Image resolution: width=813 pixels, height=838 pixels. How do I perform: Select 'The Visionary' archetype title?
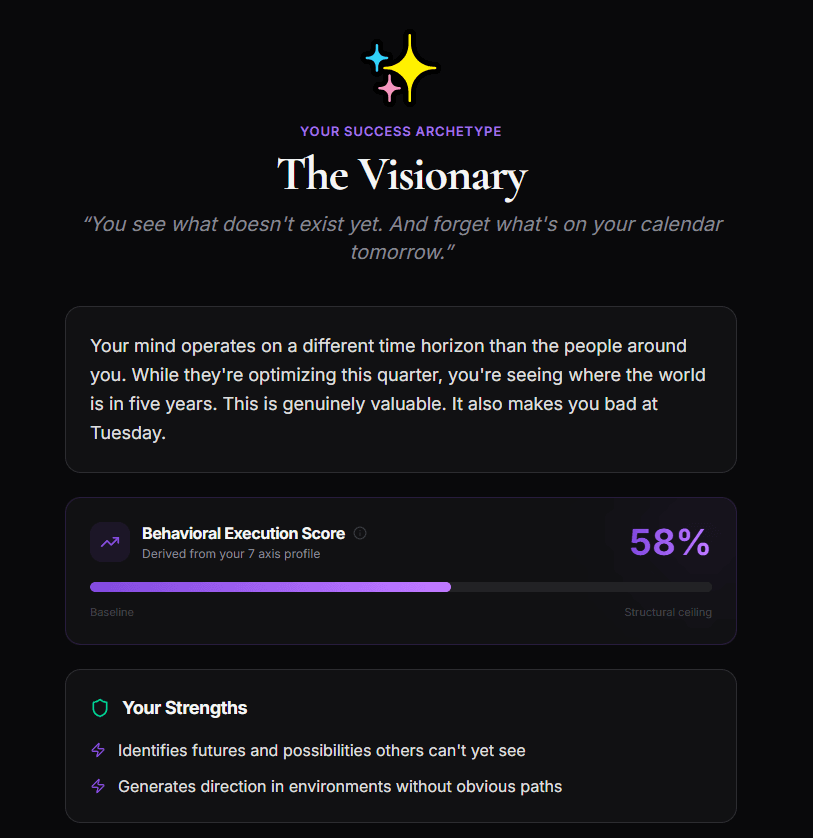[x=402, y=175]
